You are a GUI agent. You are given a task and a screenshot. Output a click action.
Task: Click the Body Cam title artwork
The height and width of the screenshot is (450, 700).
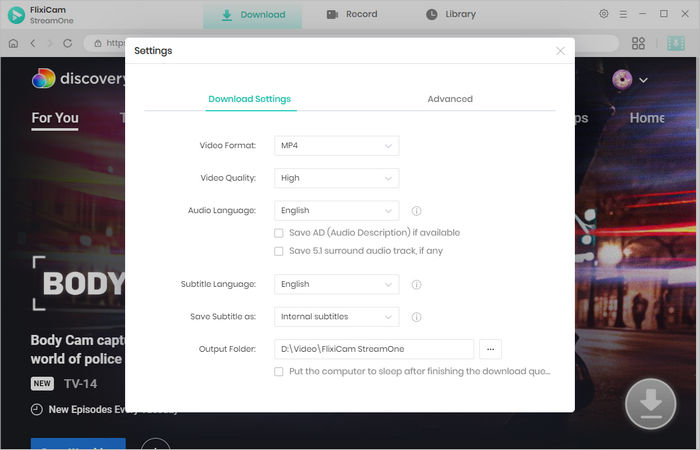click(x=79, y=283)
